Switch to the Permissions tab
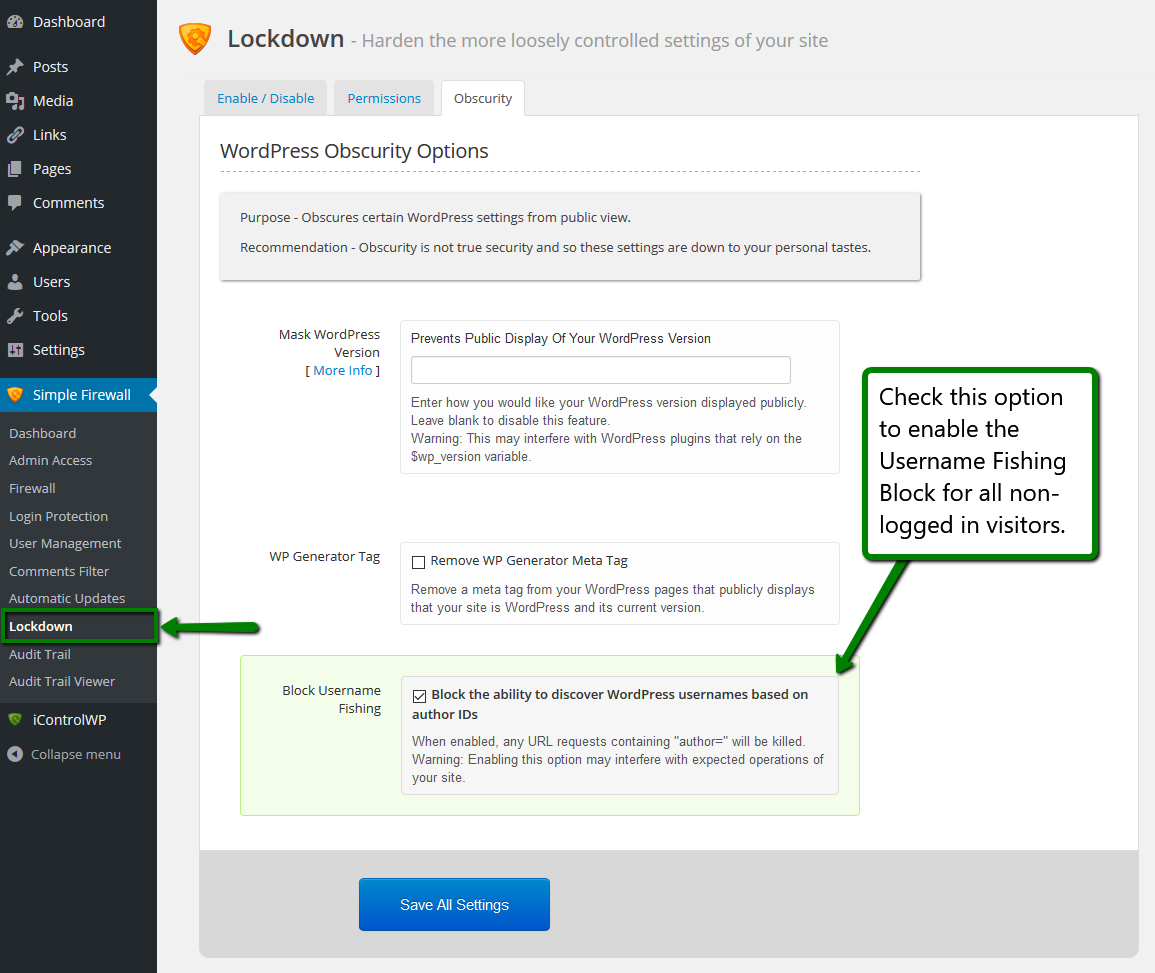The width and height of the screenshot is (1155, 973). coord(384,99)
